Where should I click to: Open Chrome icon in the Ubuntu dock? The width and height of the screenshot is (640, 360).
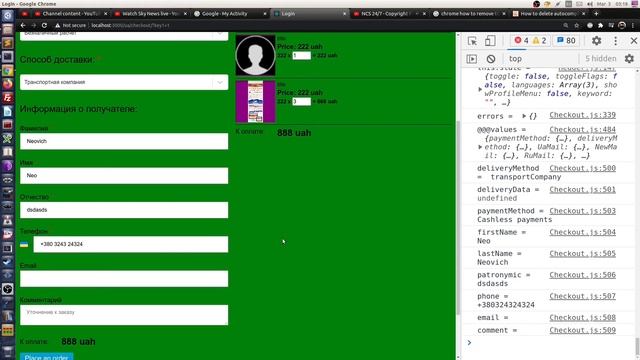coord(7,70)
